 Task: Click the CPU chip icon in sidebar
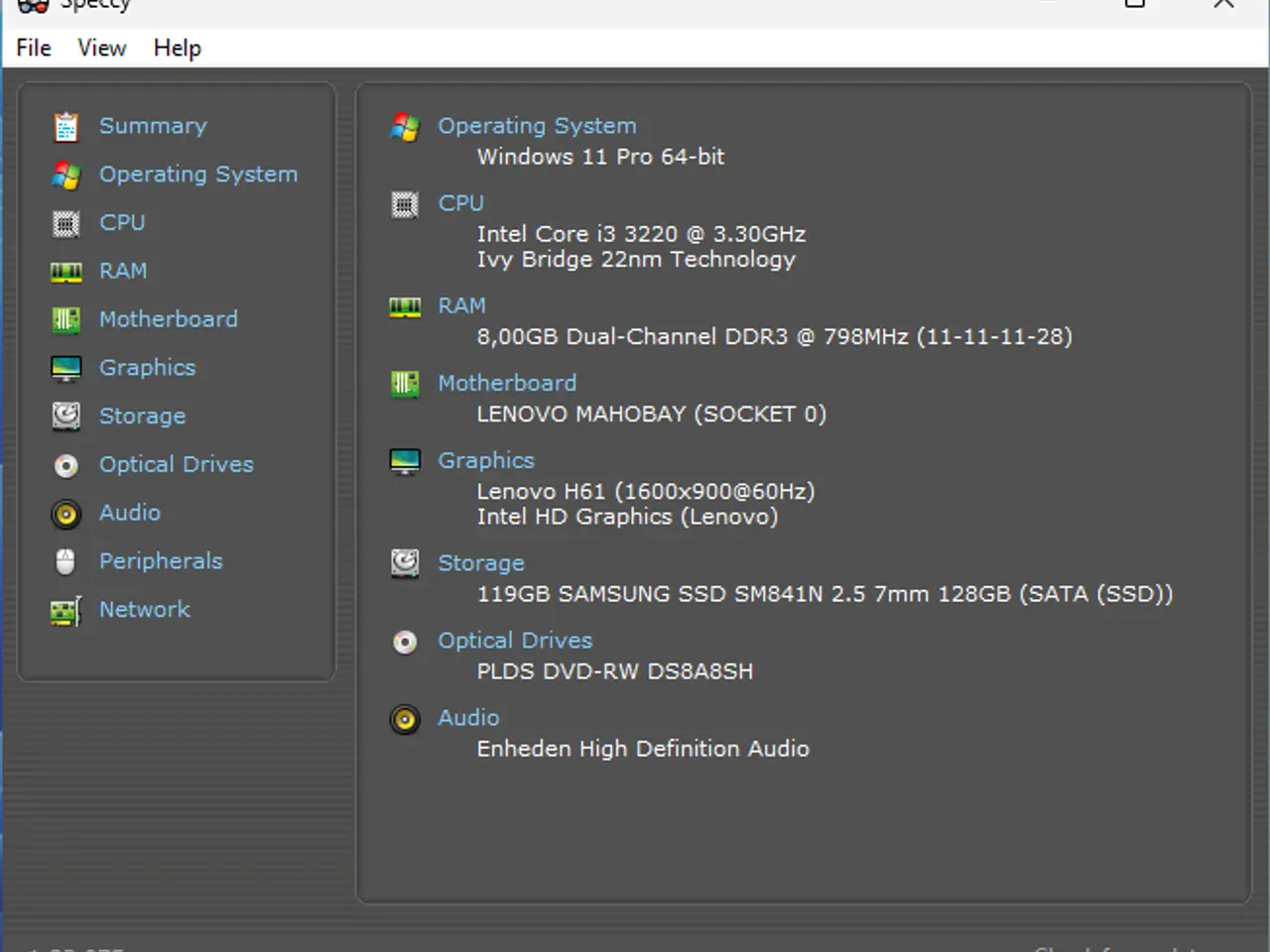pyautogui.click(x=66, y=224)
